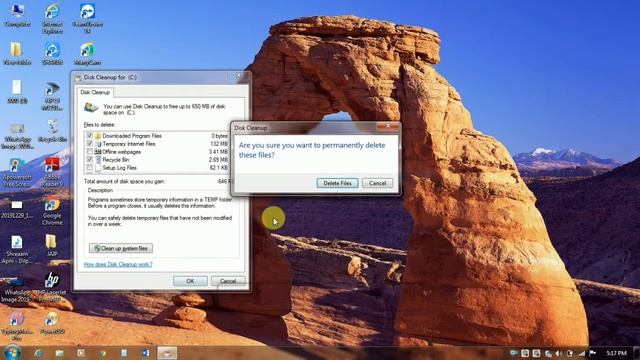
Task: Click Cancel at bottom of Disk Cleanup window
Action: (228, 281)
